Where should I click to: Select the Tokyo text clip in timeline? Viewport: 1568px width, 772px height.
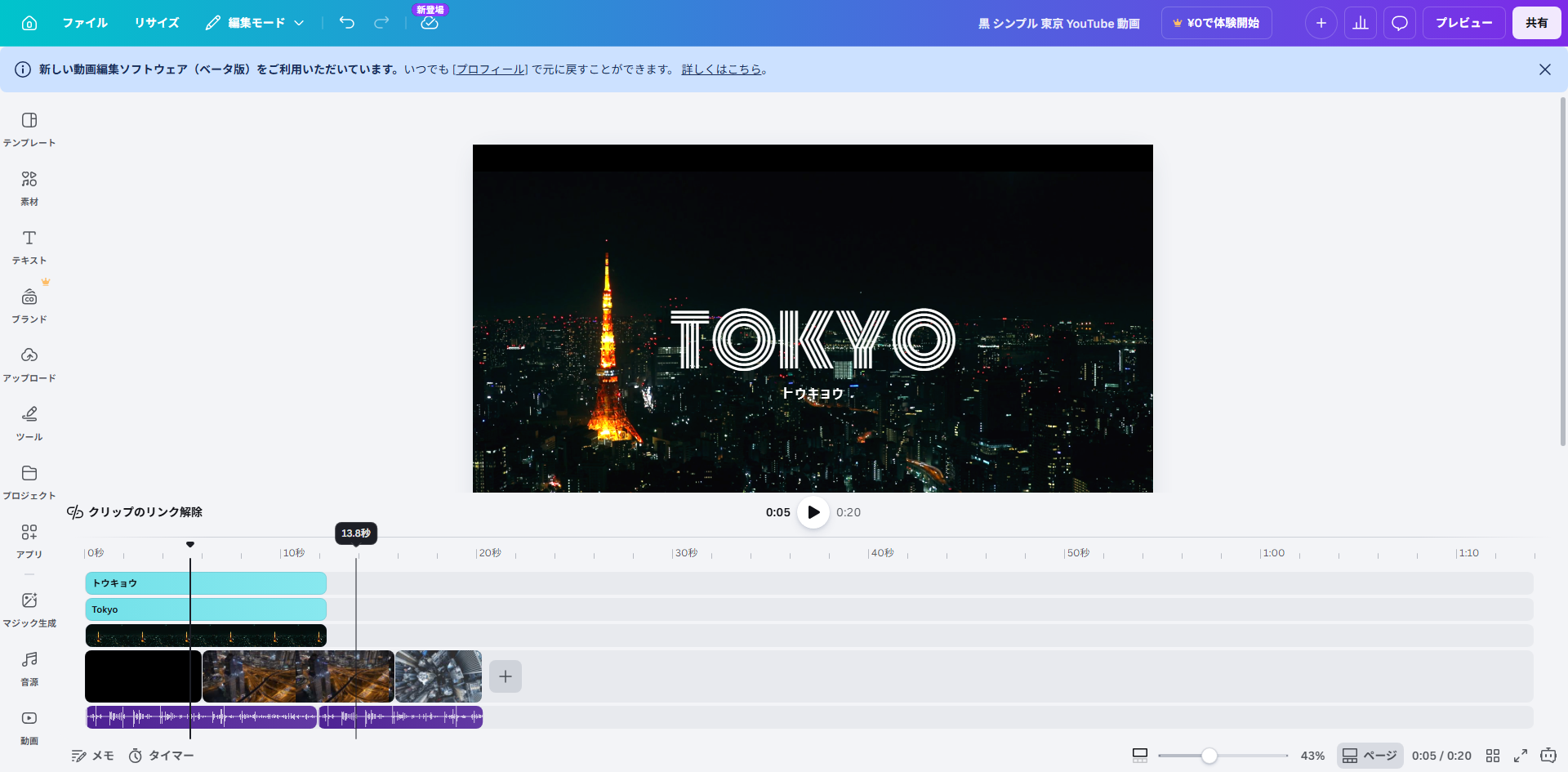pyautogui.click(x=206, y=609)
